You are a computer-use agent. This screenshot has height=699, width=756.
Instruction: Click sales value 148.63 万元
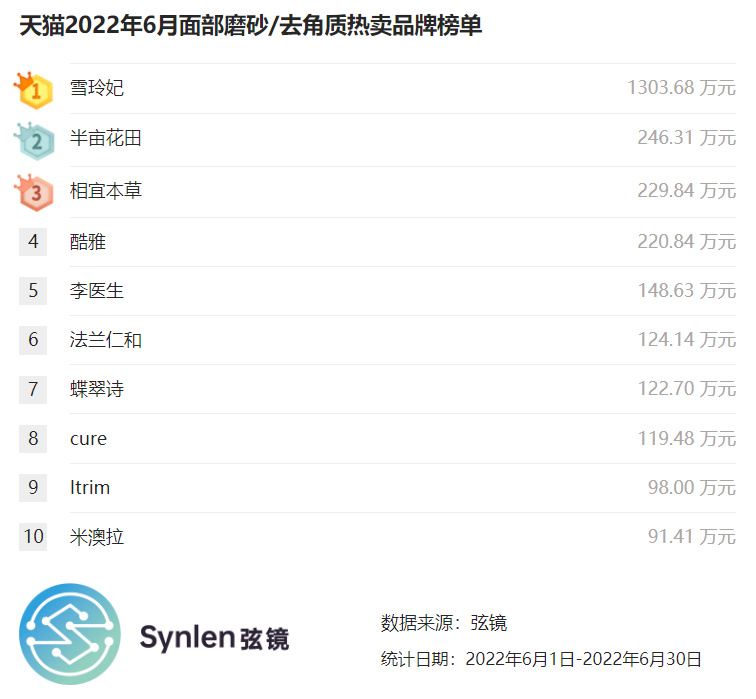click(687, 291)
